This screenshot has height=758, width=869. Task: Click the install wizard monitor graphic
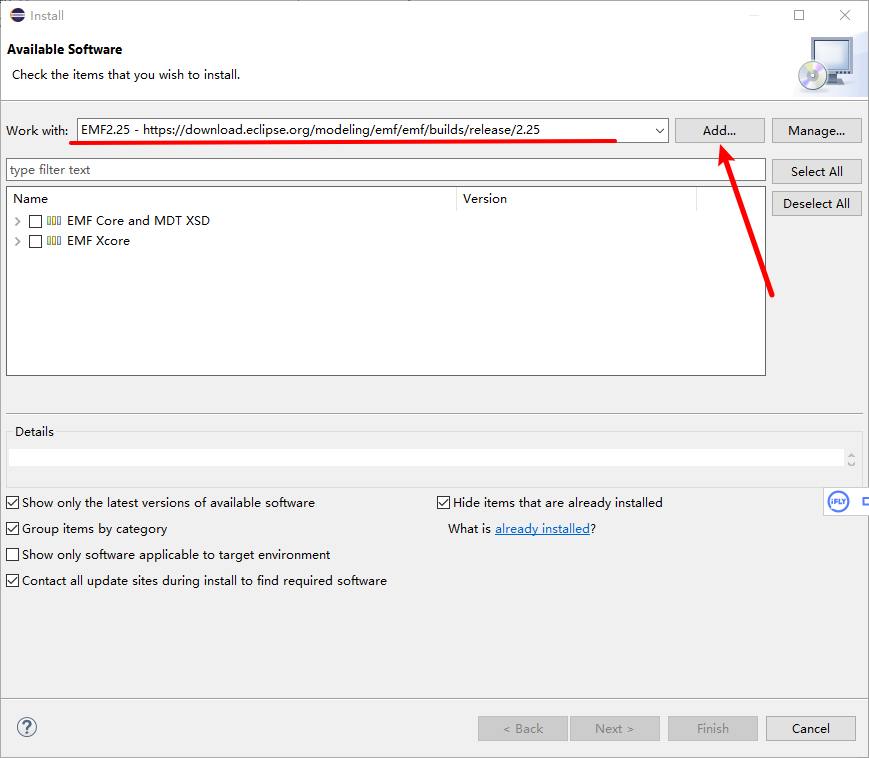click(x=832, y=62)
